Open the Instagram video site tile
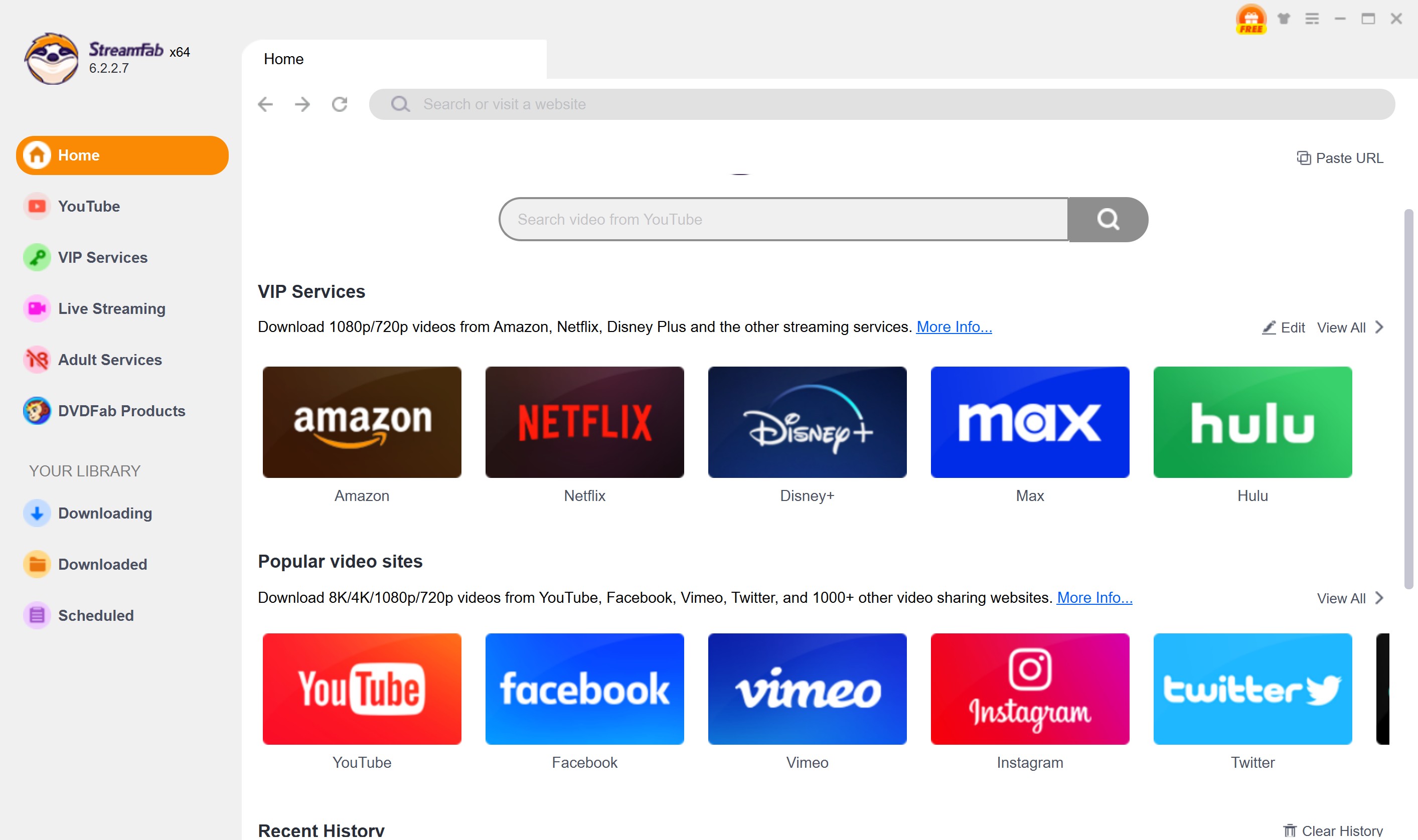The image size is (1418, 840). (1029, 689)
